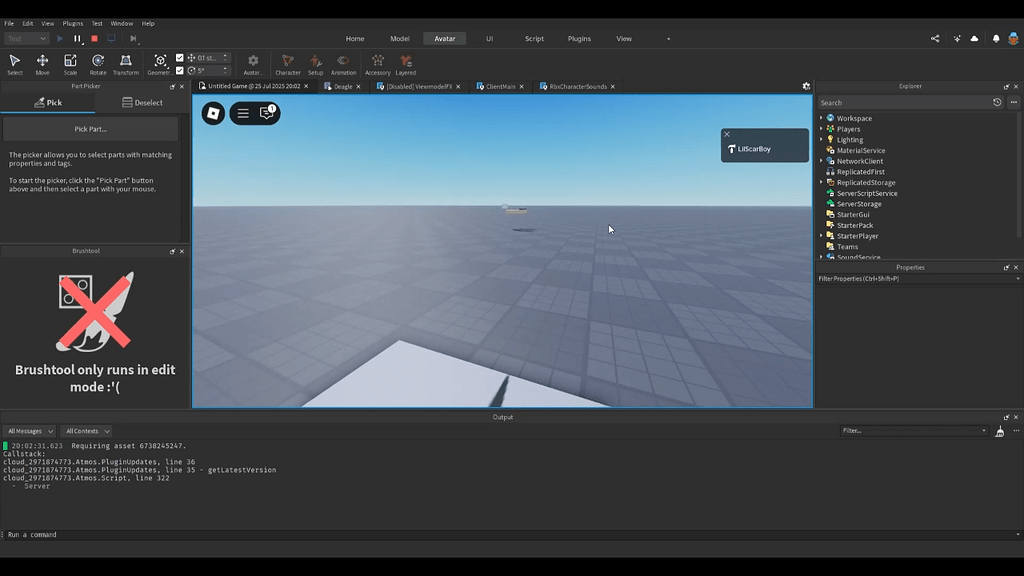Open Avatar settings gear
Image resolution: width=1024 pixels, height=576 pixels.
coord(253,64)
